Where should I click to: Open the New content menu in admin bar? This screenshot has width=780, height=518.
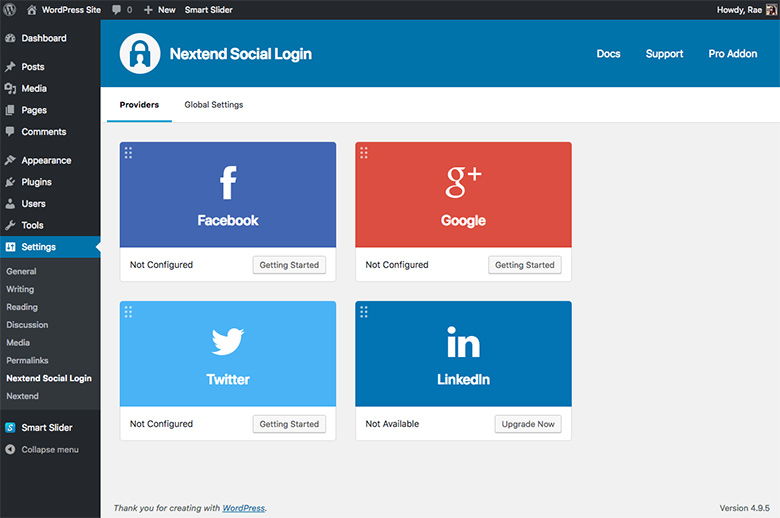click(159, 9)
